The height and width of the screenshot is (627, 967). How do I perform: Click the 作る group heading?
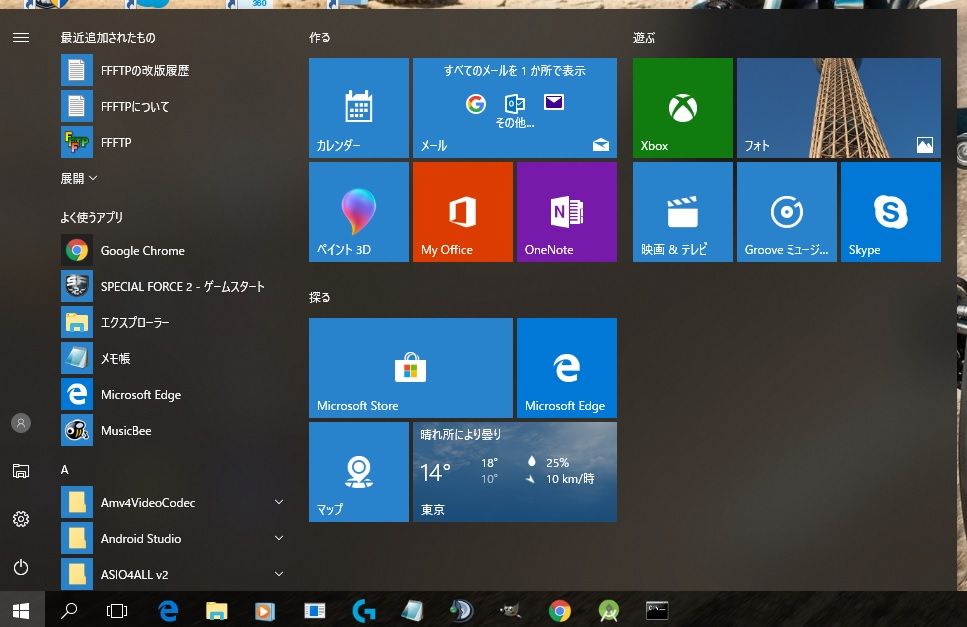319,38
